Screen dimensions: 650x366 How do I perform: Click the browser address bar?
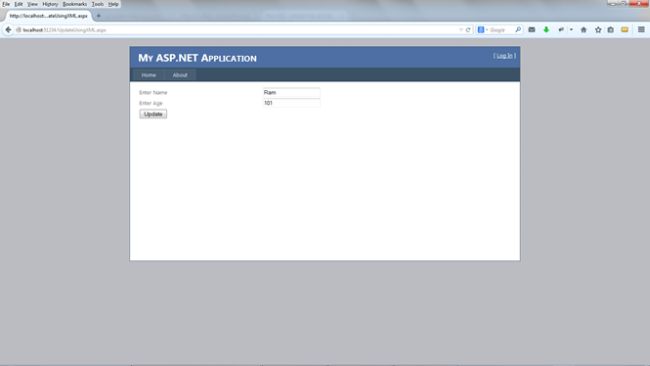(x=240, y=30)
